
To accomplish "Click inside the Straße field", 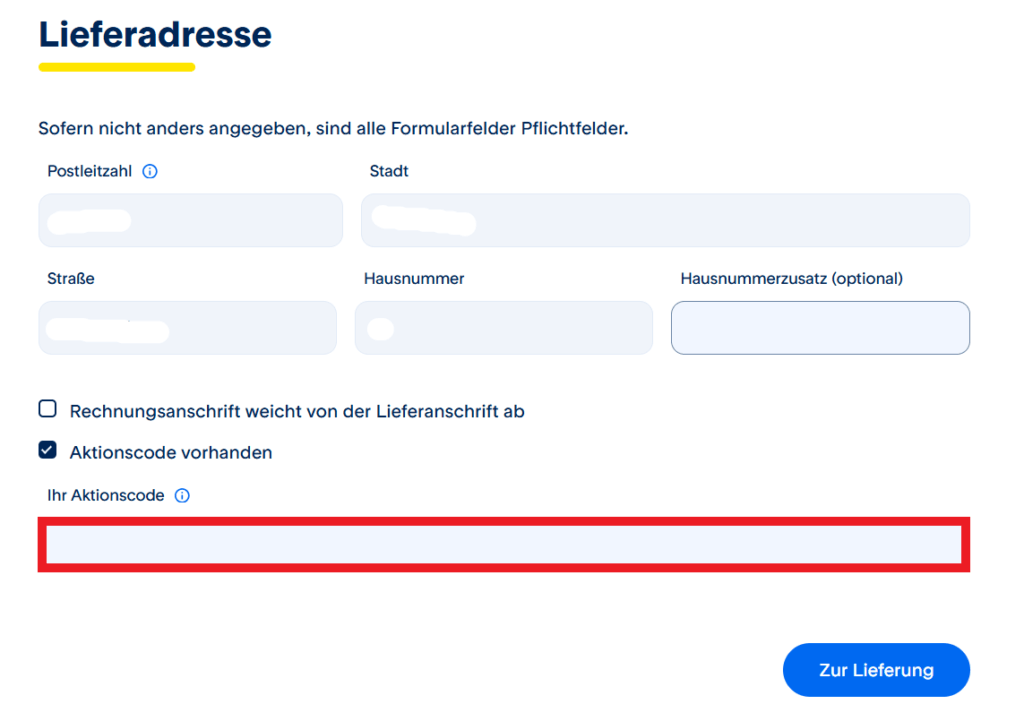I will click(x=186, y=327).
